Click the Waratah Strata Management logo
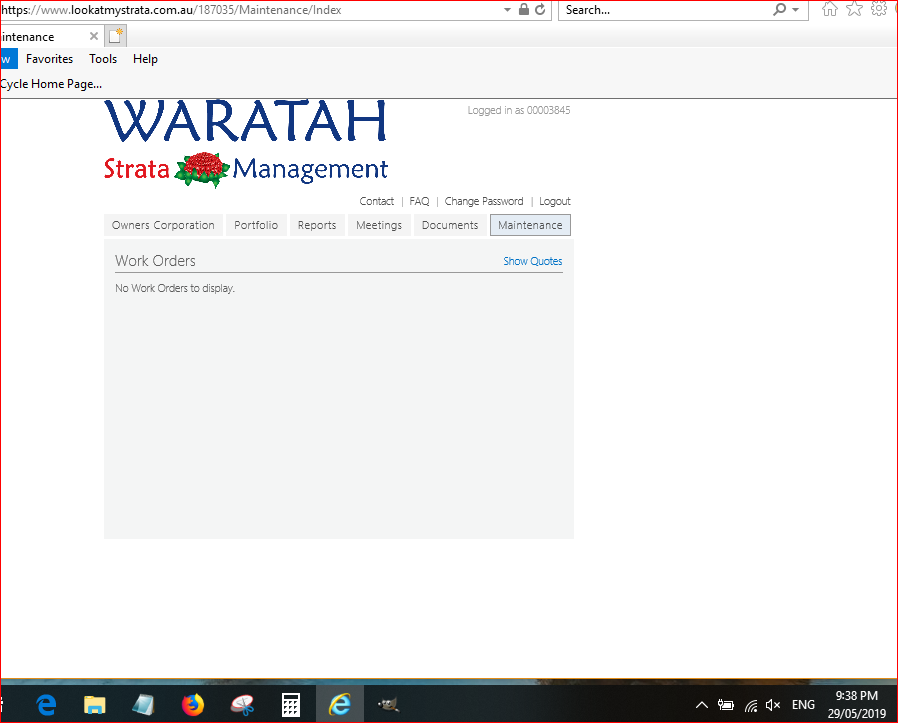Image resolution: width=898 pixels, height=723 pixels. (246, 144)
